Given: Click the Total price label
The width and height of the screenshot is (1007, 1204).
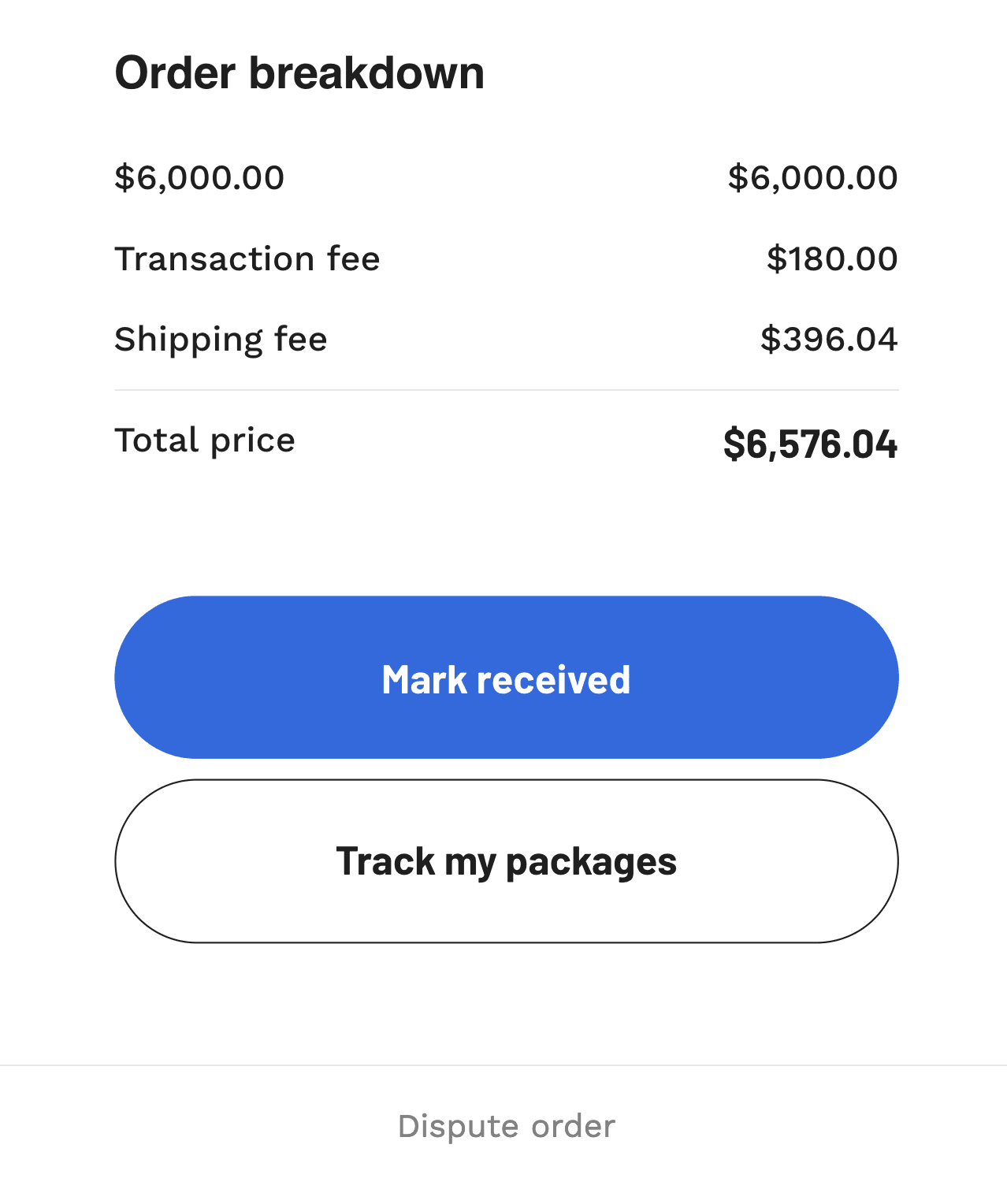Looking at the screenshot, I should click(x=205, y=440).
